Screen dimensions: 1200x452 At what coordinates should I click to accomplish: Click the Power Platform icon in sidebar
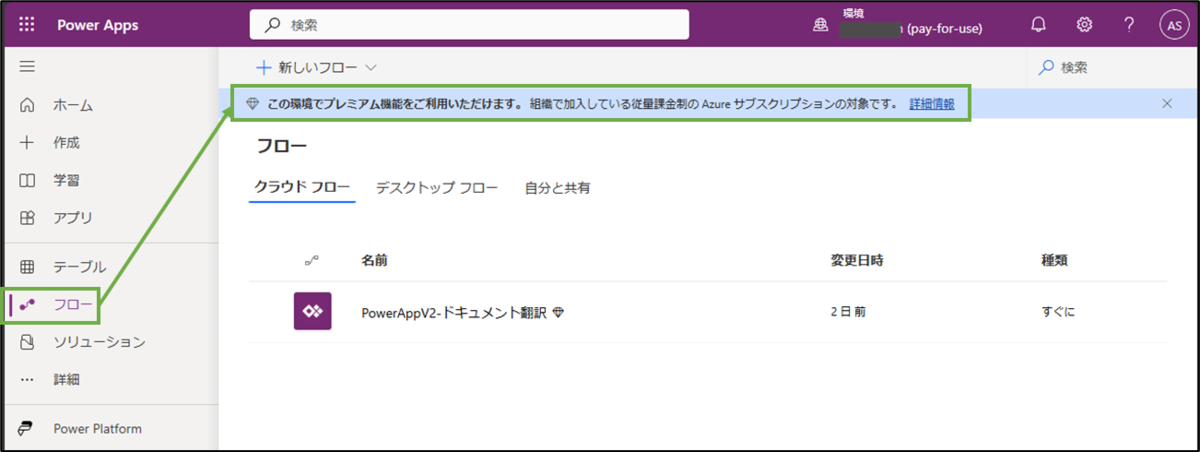click(27, 429)
